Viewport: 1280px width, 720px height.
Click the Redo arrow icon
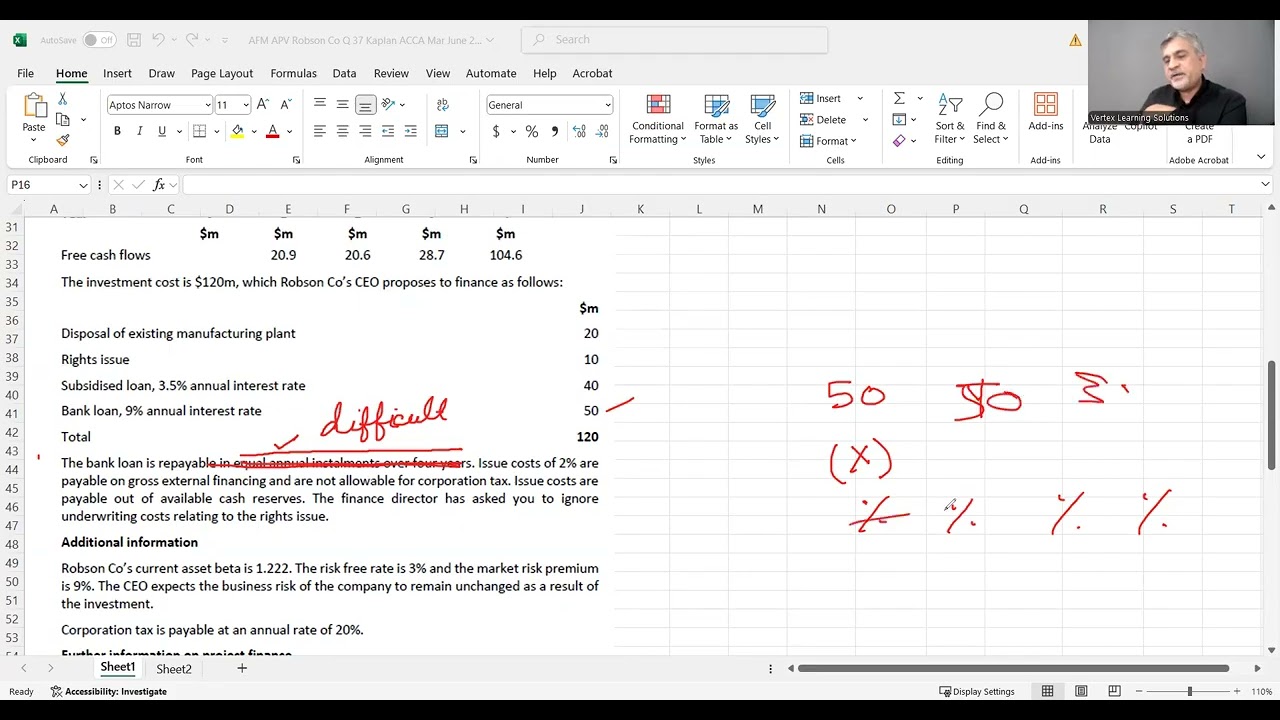pyautogui.click(x=192, y=40)
